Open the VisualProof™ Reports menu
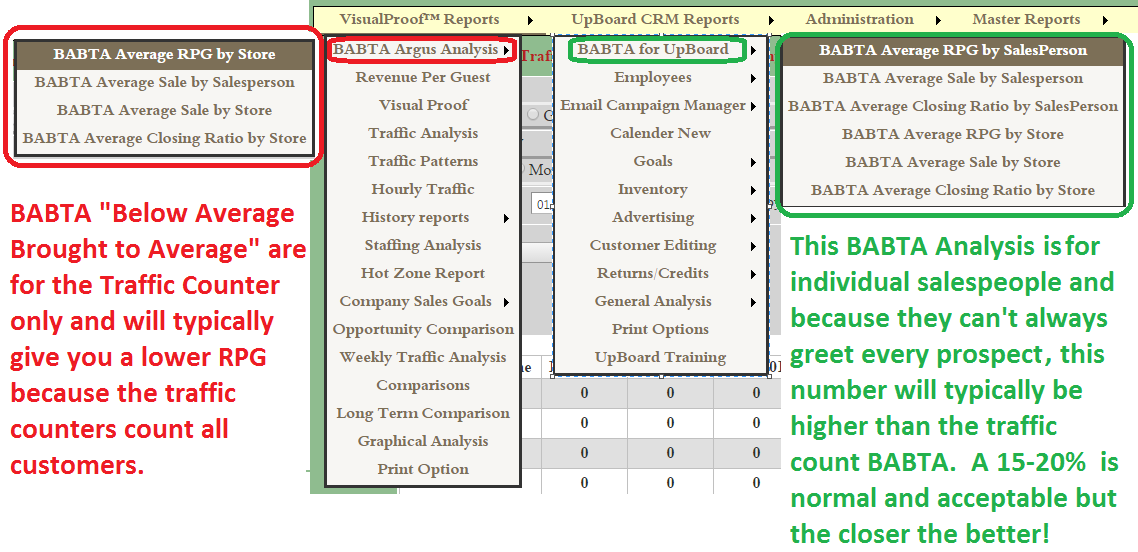The image size is (1138, 552). [419, 20]
